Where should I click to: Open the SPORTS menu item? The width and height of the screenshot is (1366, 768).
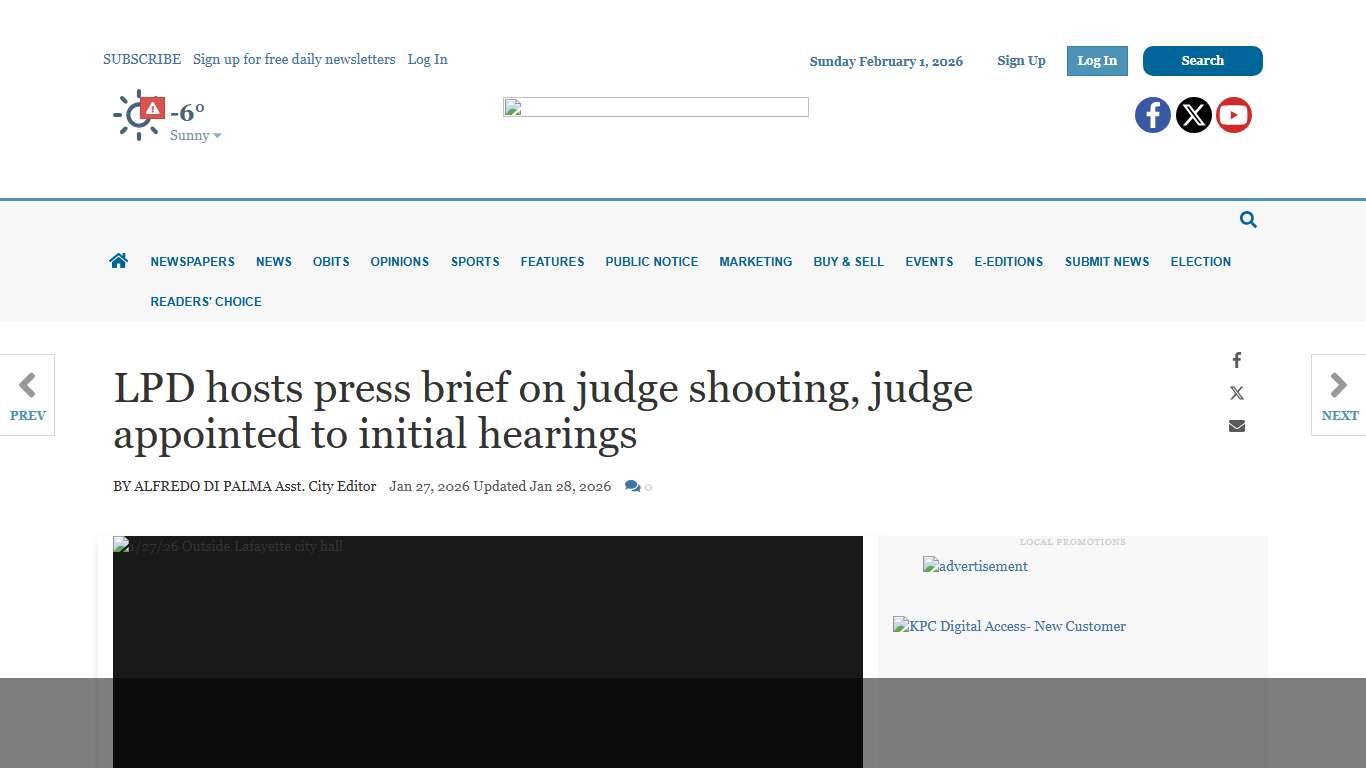tap(474, 261)
